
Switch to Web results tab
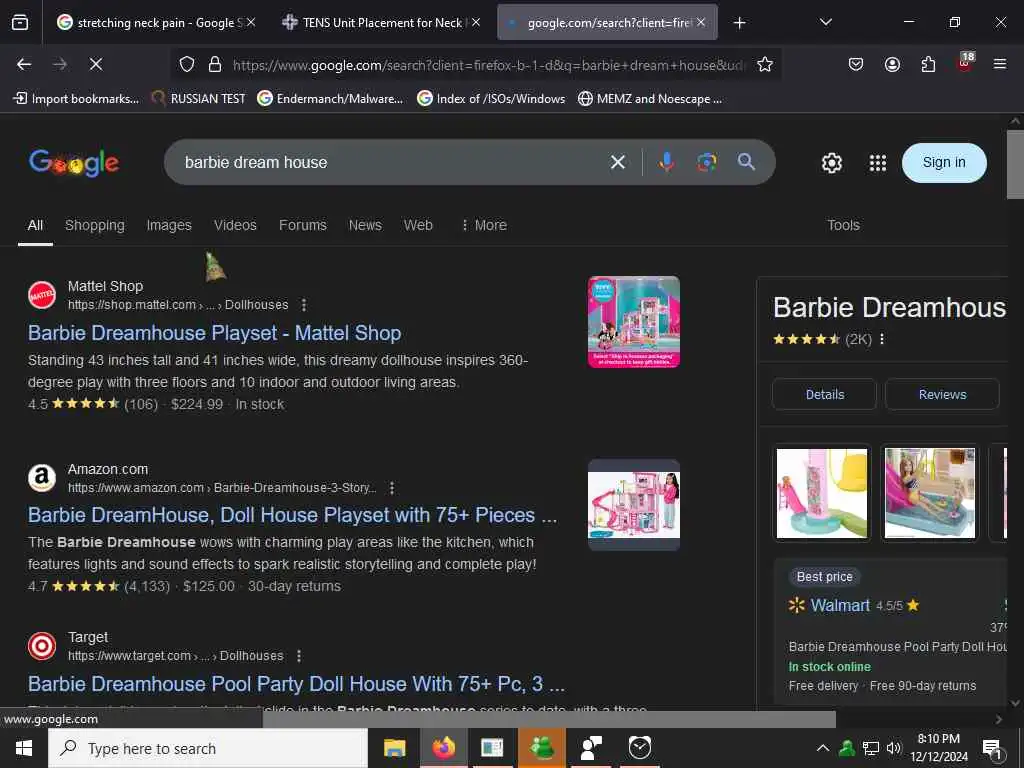pos(418,225)
